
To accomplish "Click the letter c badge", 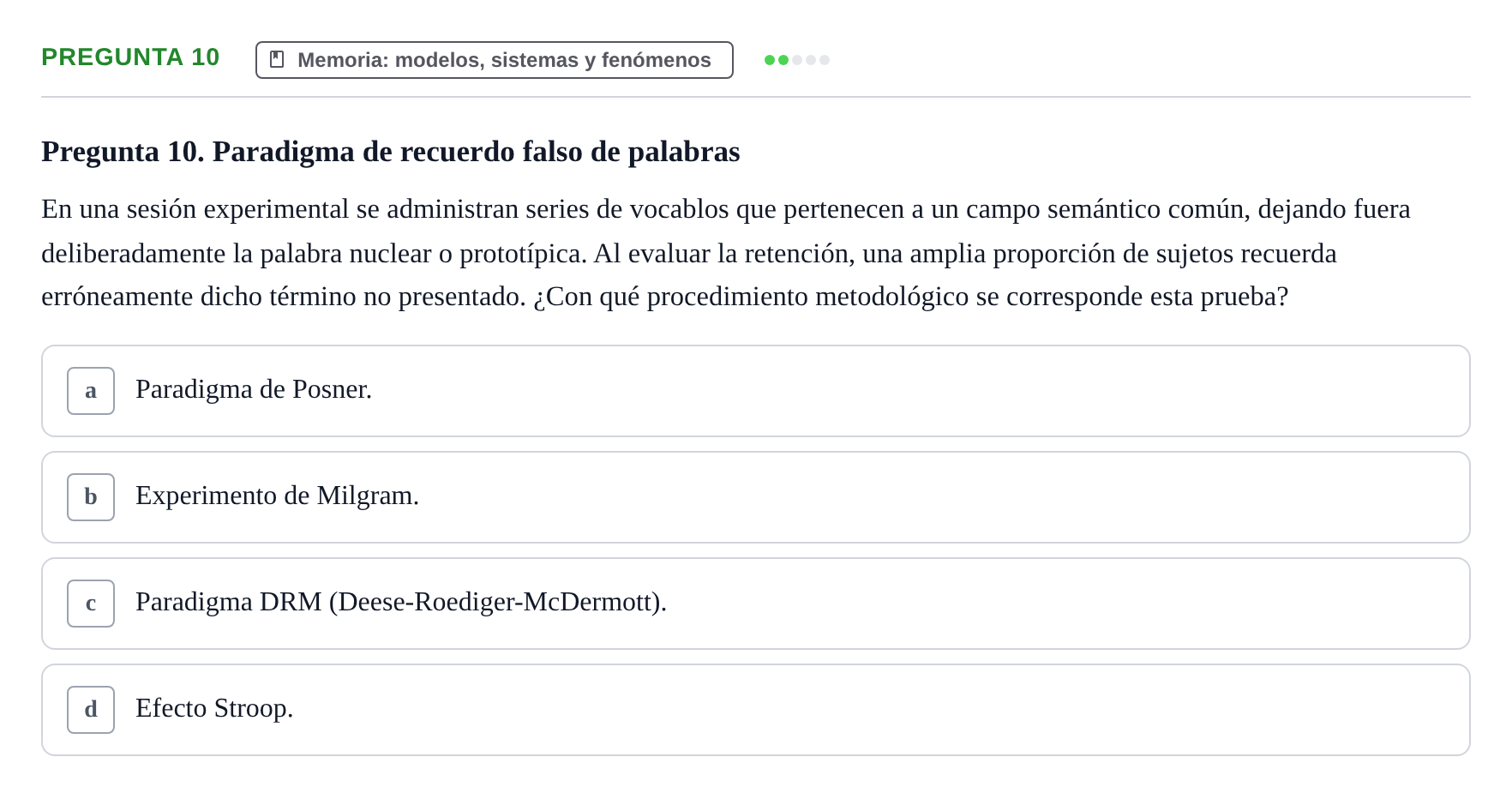I will 91,604.
